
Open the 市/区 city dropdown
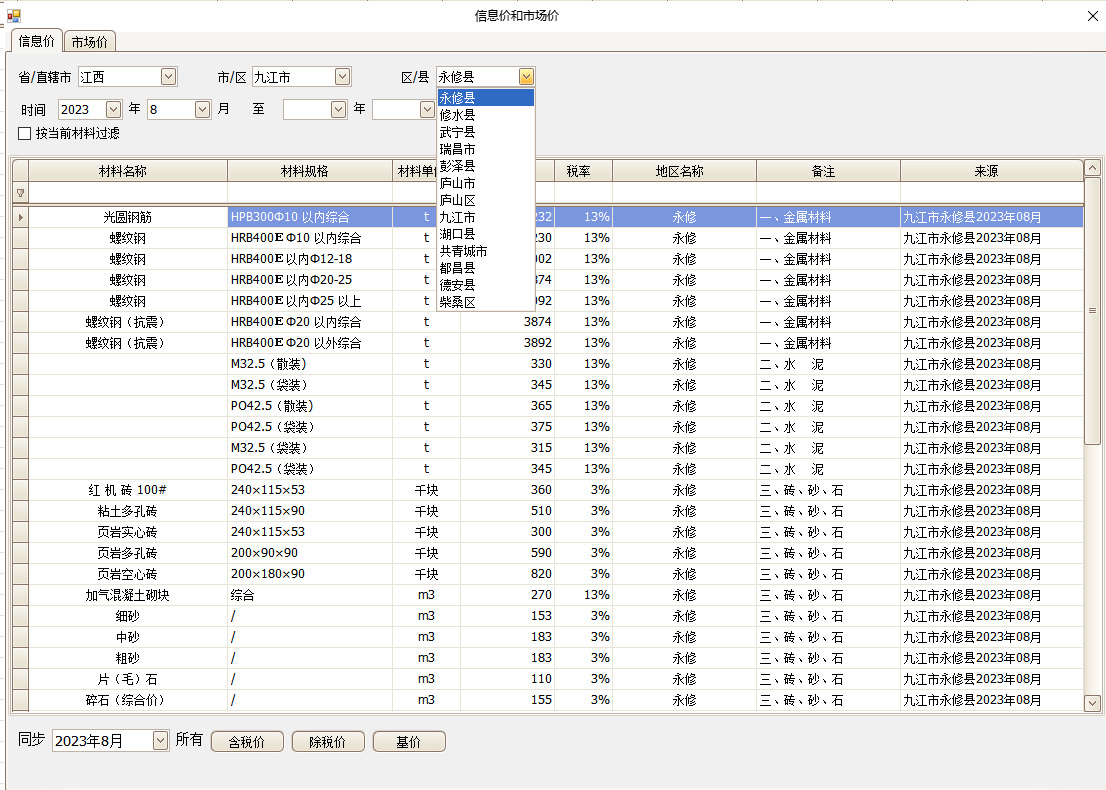click(342, 76)
